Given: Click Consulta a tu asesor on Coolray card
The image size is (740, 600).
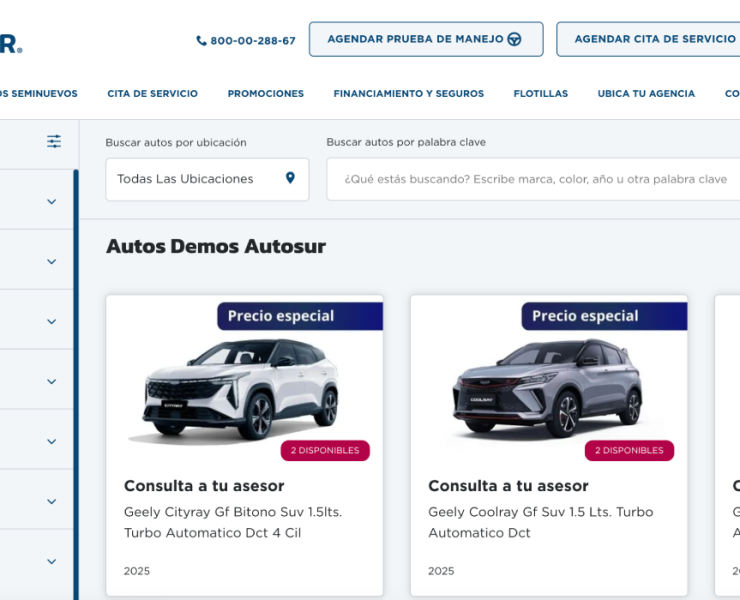Looking at the screenshot, I should pyautogui.click(x=508, y=486).
